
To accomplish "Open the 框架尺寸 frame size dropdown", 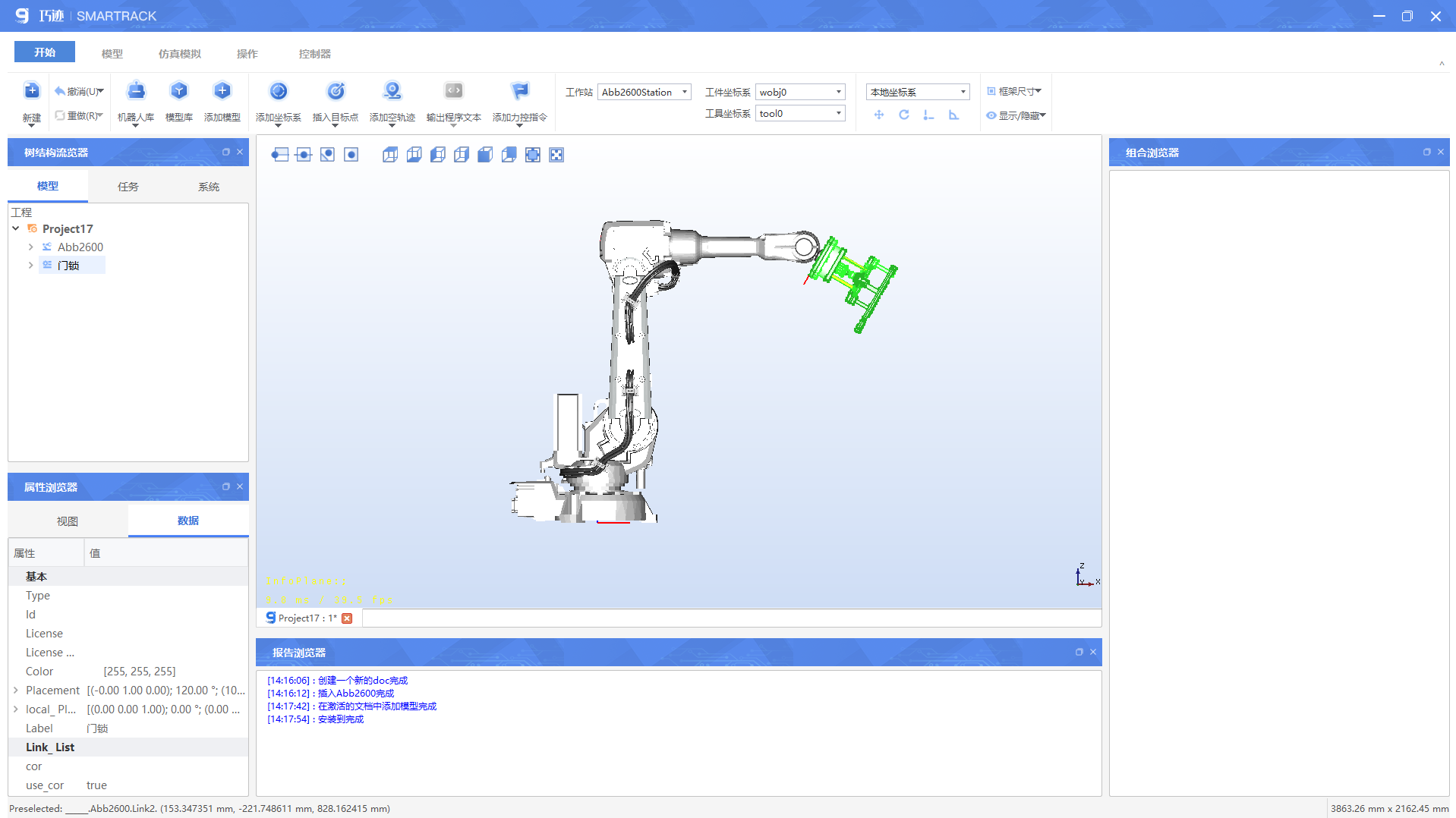I will [x=1014, y=91].
